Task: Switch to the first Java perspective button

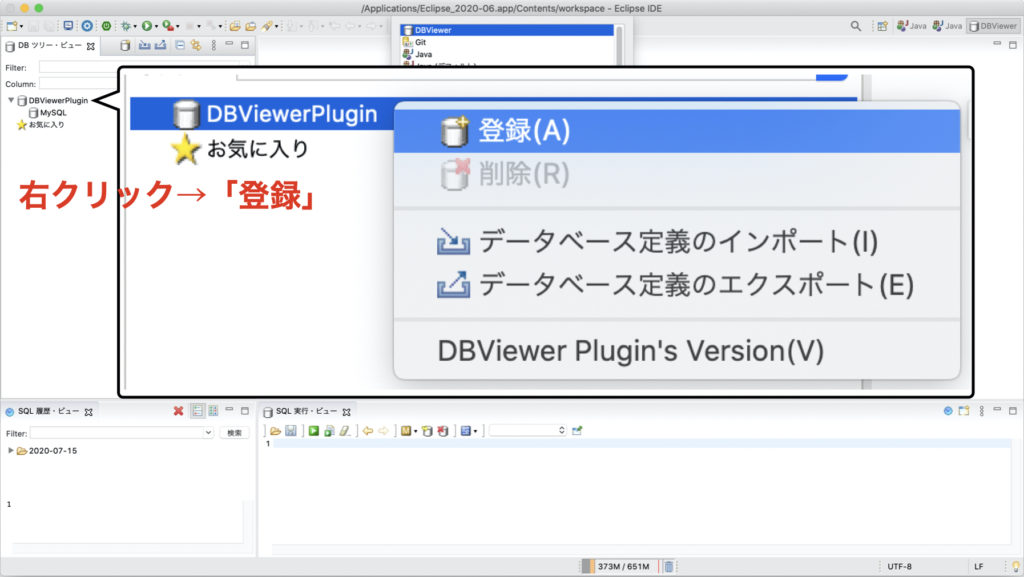Action: pos(912,26)
